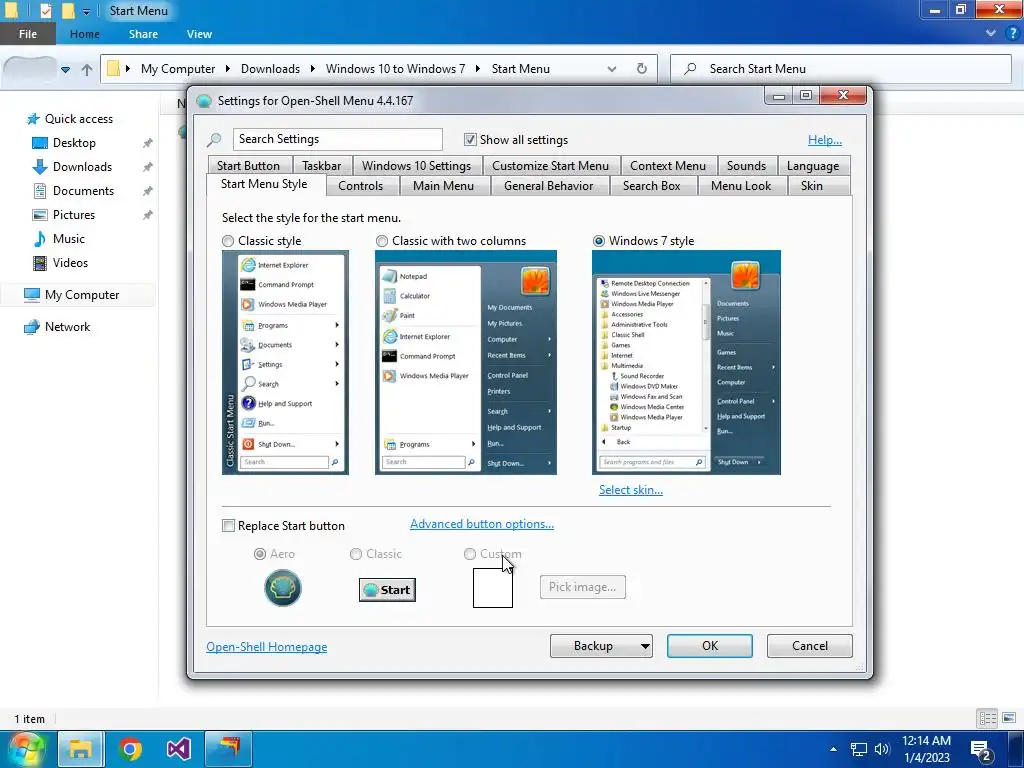Open the recent locations dropdown arrow
Image resolution: width=1024 pixels, height=768 pixels.
point(65,69)
